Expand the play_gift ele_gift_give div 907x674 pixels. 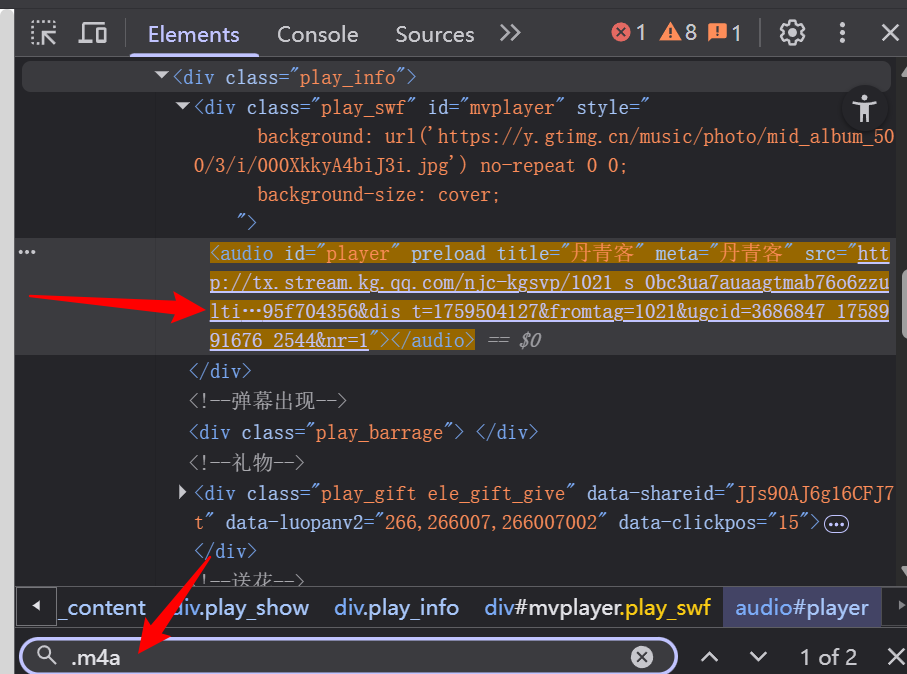click(183, 492)
